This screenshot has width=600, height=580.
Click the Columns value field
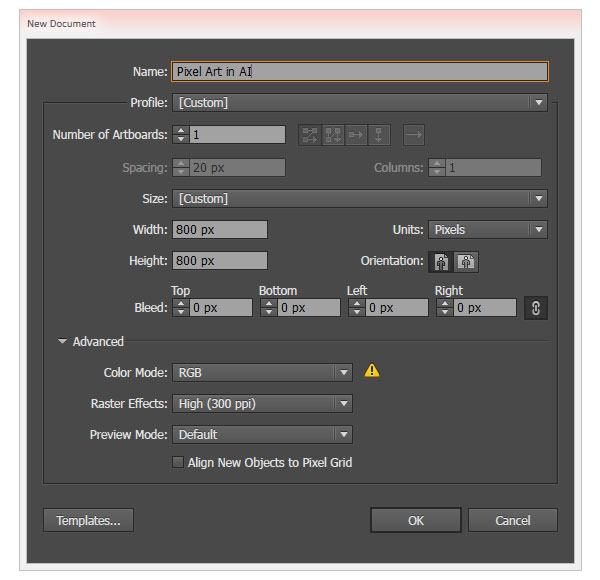pos(494,168)
